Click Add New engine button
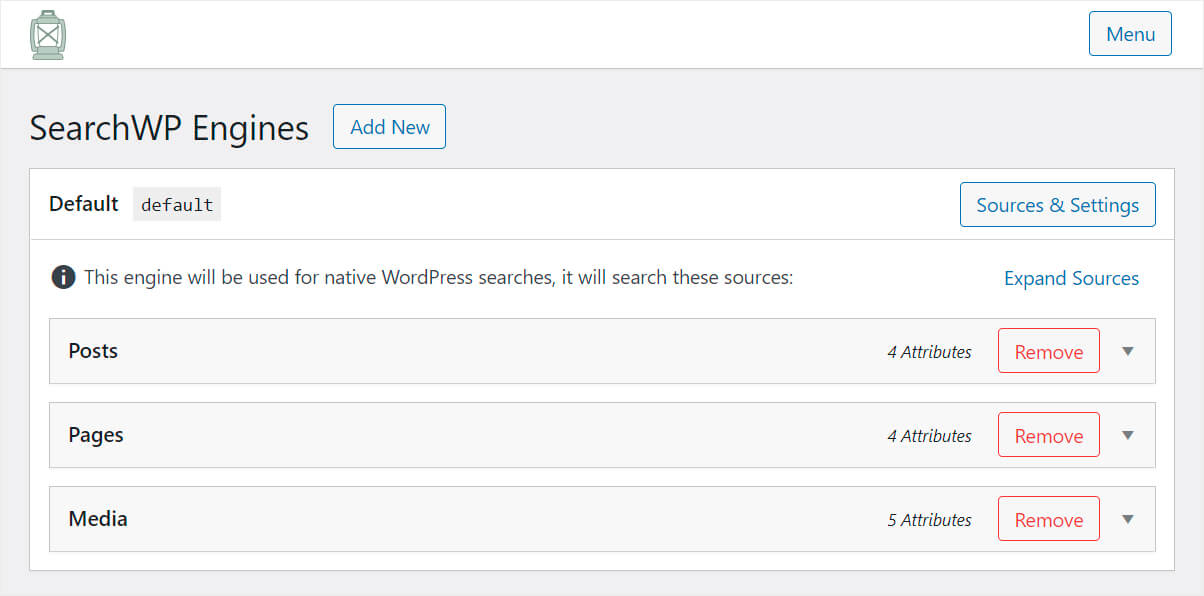The width and height of the screenshot is (1204, 596). tap(389, 127)
